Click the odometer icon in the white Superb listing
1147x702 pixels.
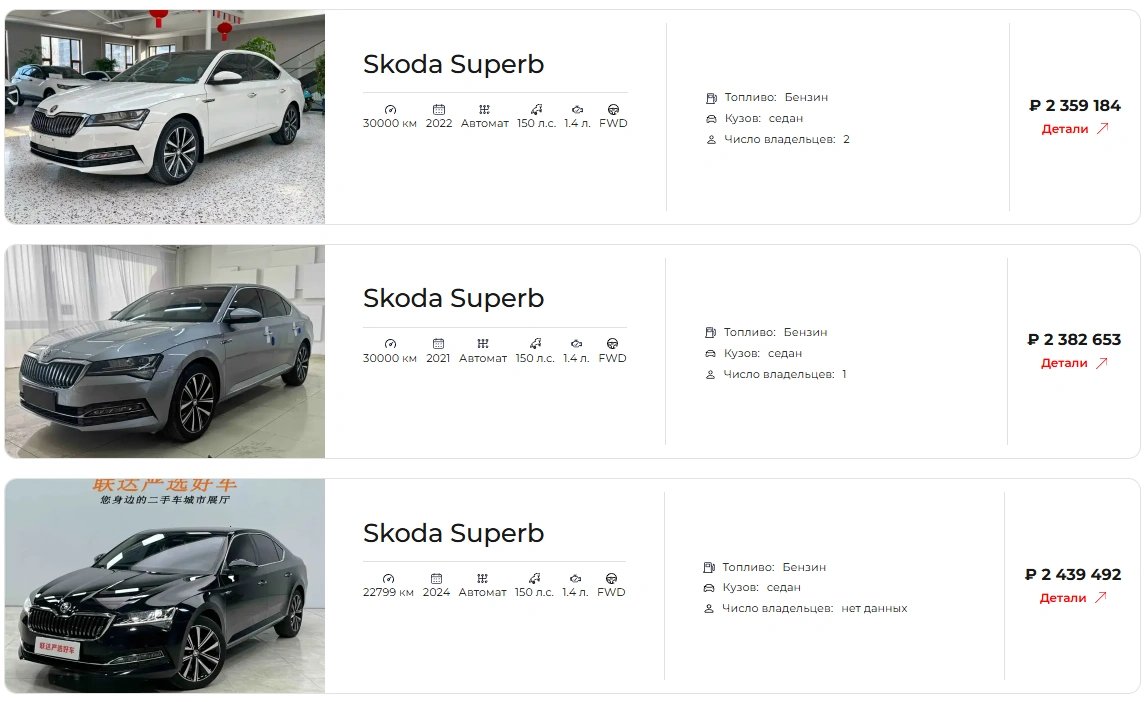point(390,109)
